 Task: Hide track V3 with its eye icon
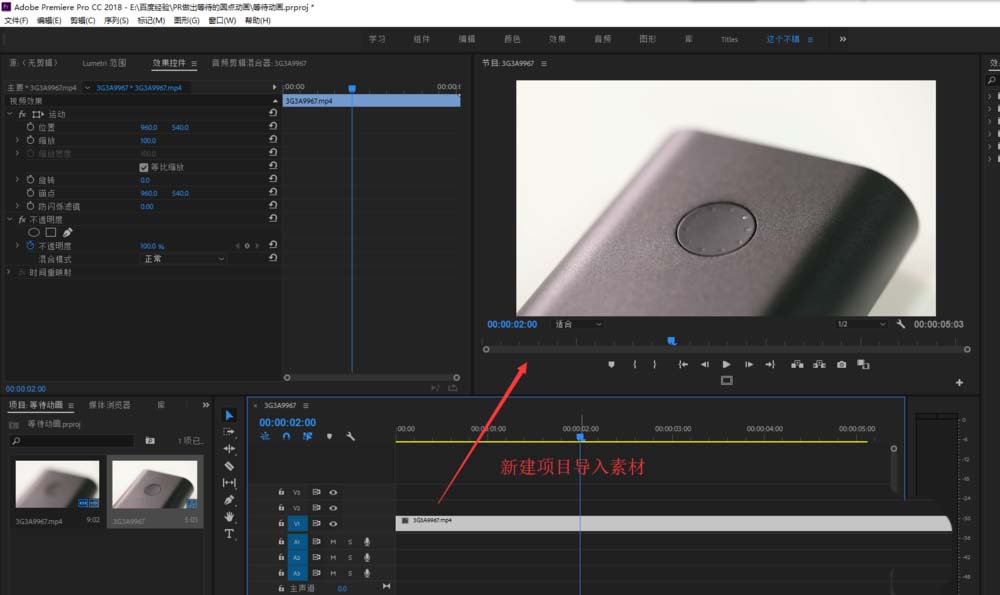pos(333,492)
